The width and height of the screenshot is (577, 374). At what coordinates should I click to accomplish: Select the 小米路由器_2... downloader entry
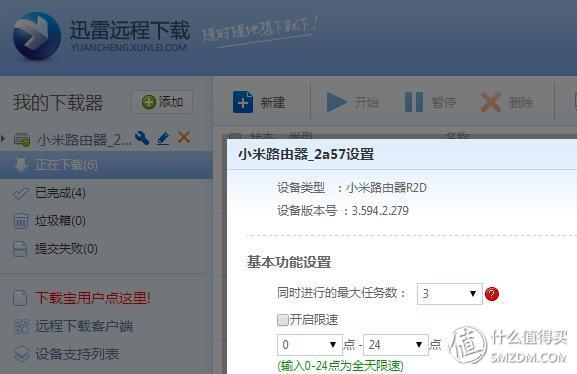84,140
